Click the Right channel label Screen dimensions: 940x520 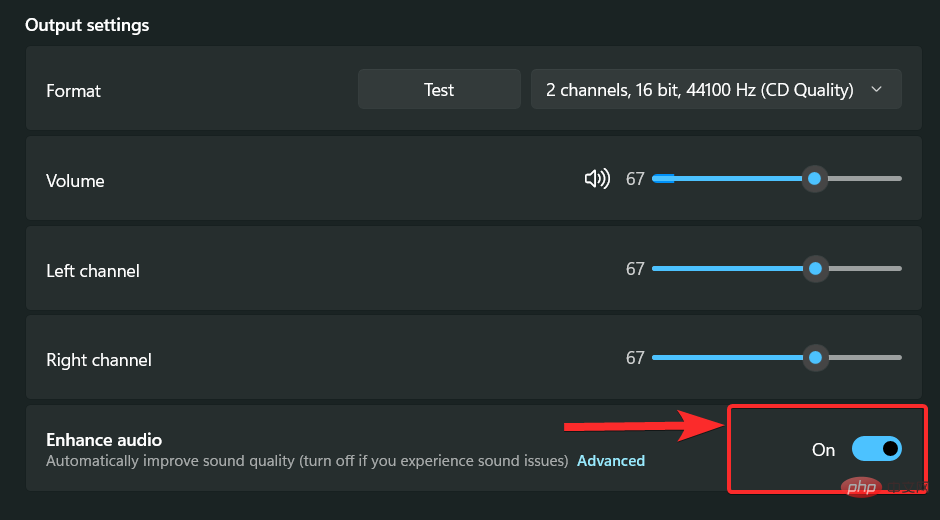(x=99, y=360)
